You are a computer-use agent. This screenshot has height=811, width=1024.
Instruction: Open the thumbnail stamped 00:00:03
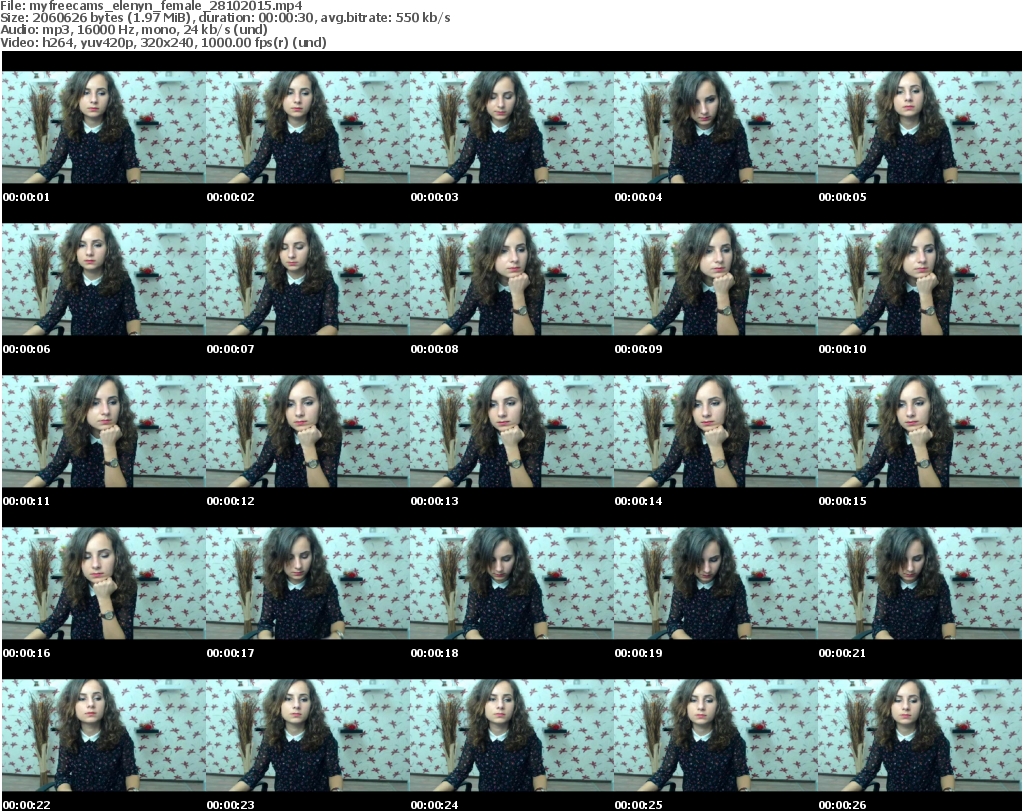point(511,127)
